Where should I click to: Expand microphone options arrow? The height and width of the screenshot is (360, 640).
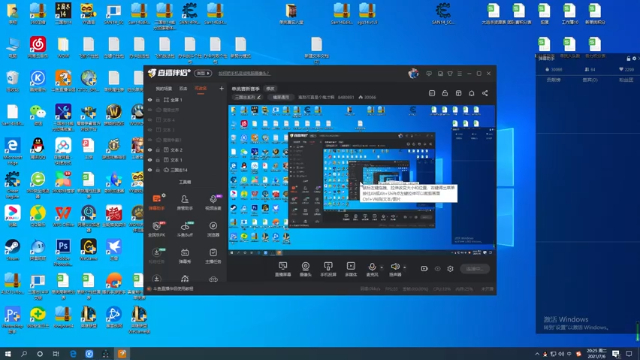[x=382, y=268]
